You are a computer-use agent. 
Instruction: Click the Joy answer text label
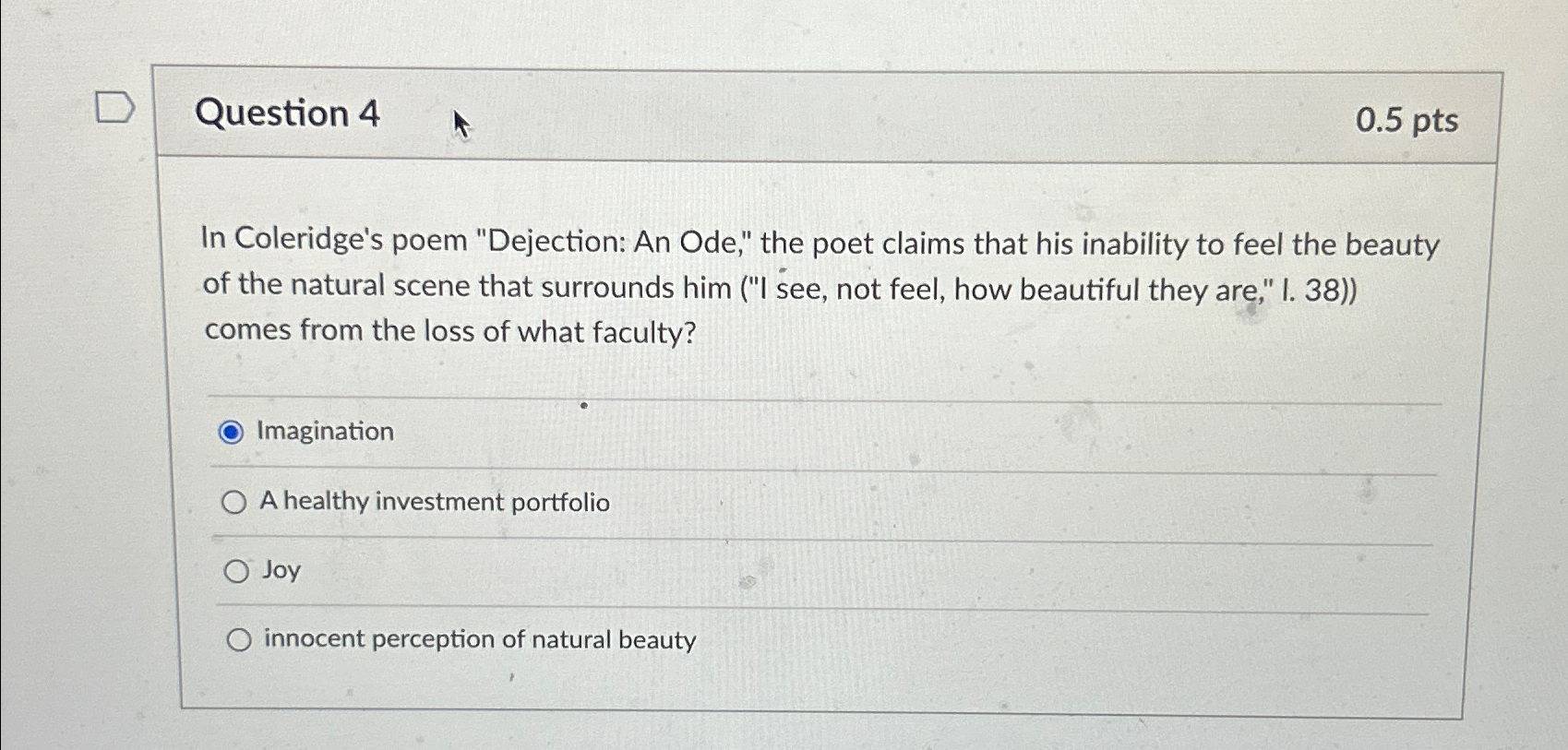coord(280,570)
